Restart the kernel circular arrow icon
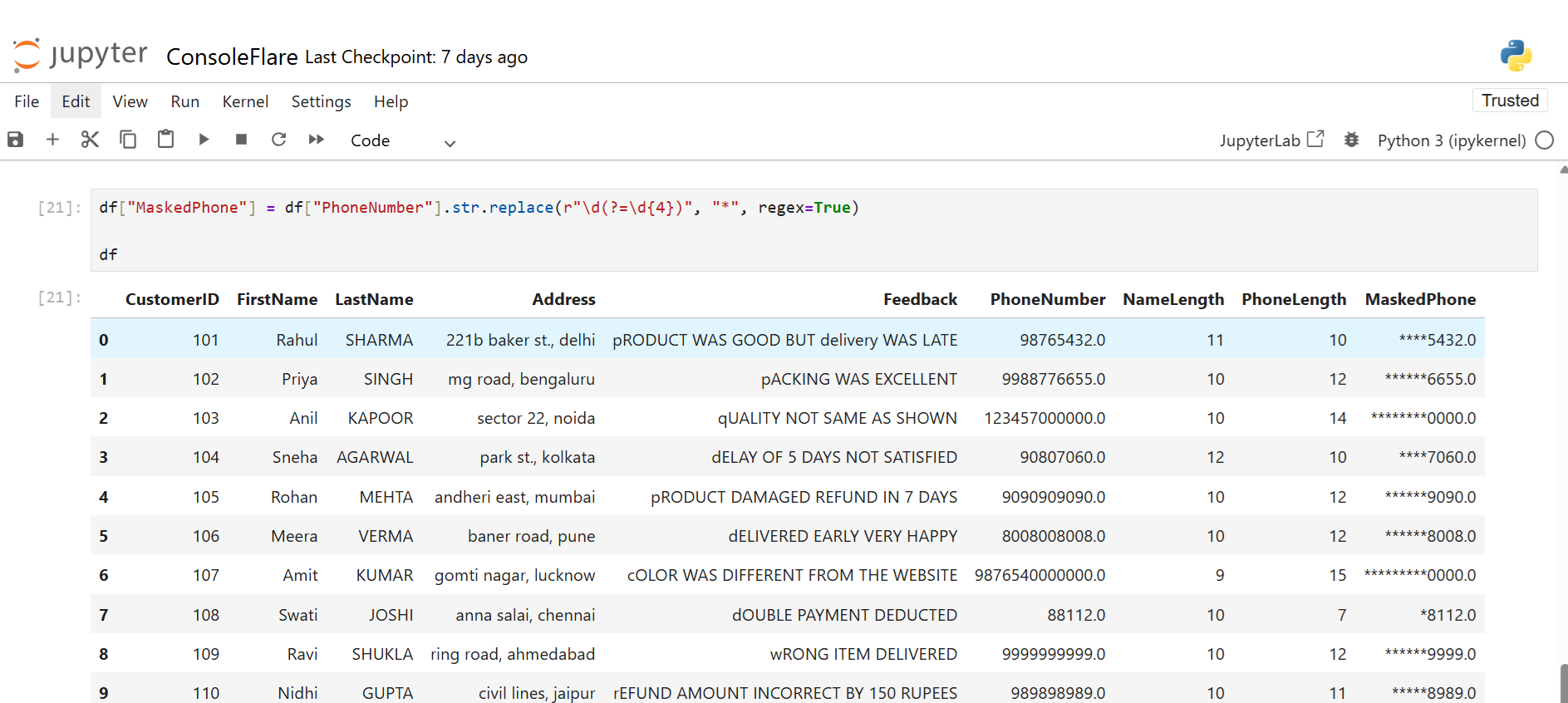Image resolution: width=1568 pixels, height=703 pixels. [x=279, y=140]
